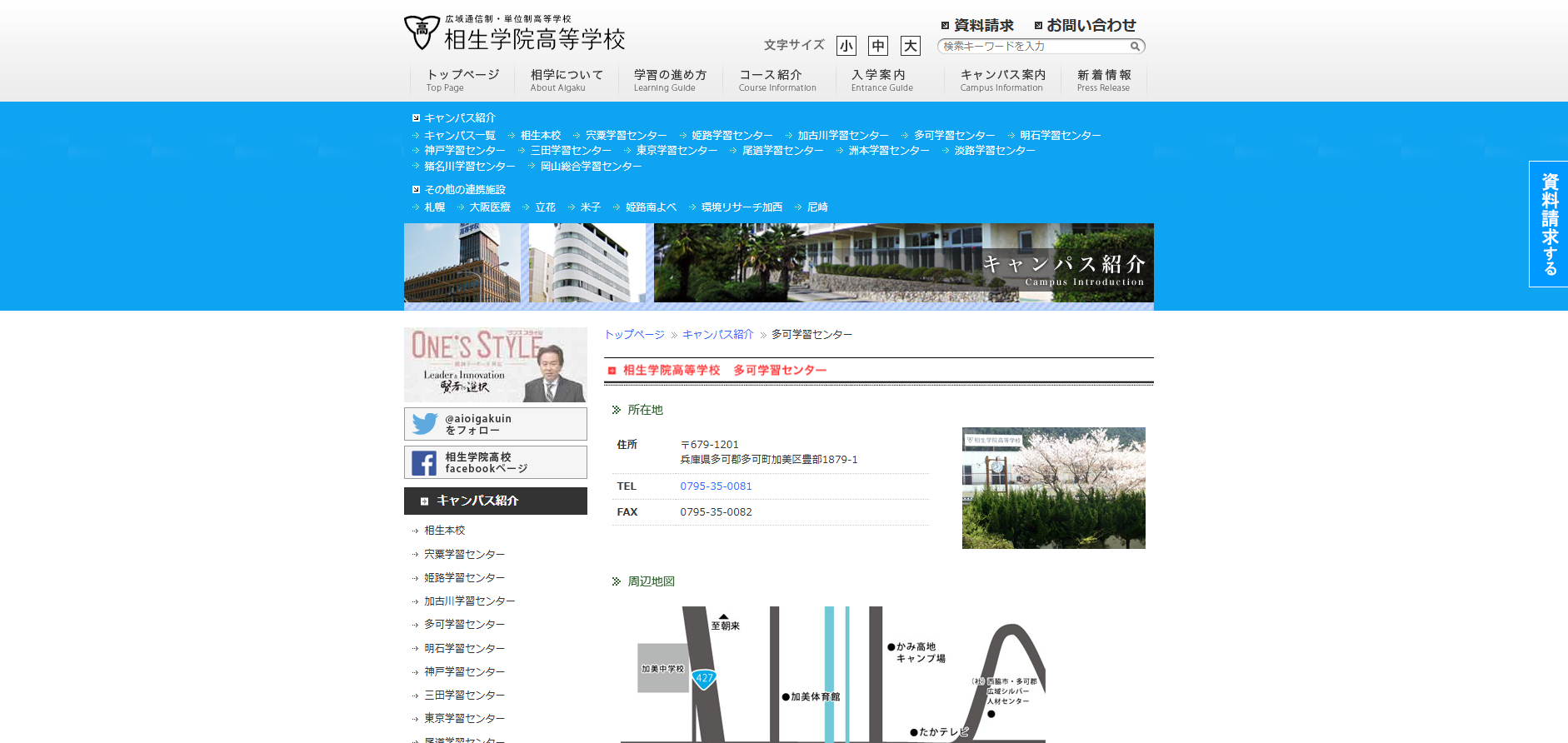Click the search magnifier icon
1568x743 pixels.
pyautogui.click(x=1134, y=47)
